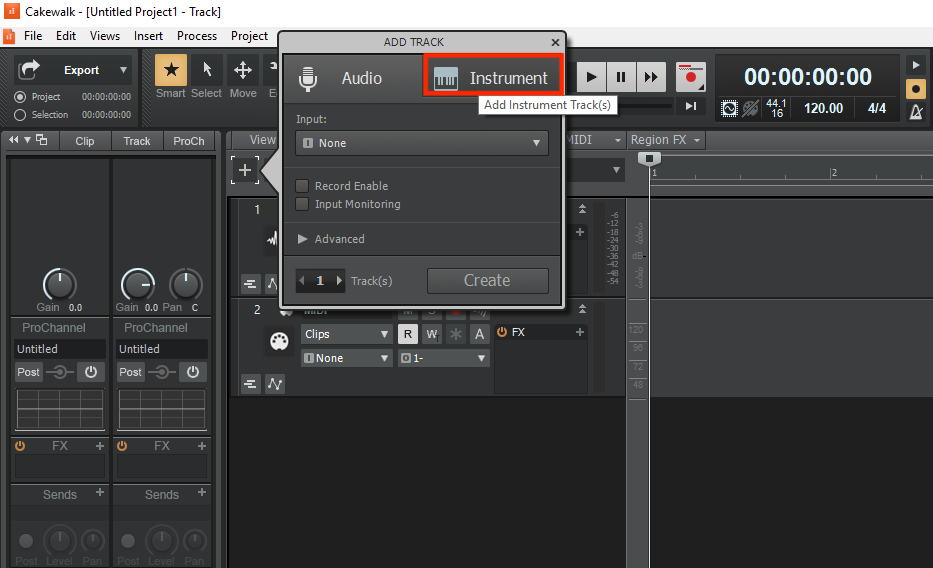The height and width of the screenshot is (568, 933).
Task: Check the Record Enable checkbox
Action: click(x=302, y=186)
